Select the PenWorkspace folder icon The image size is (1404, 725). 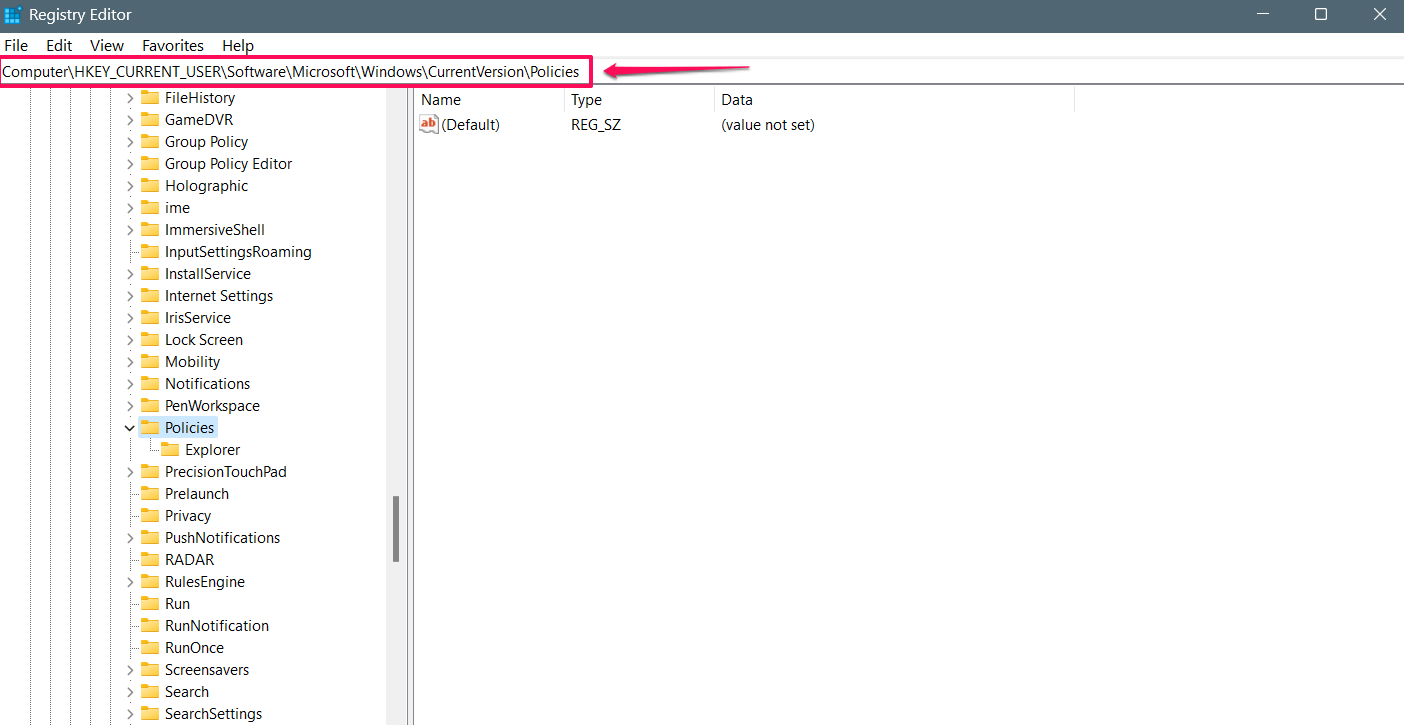(x=150, y=405)
